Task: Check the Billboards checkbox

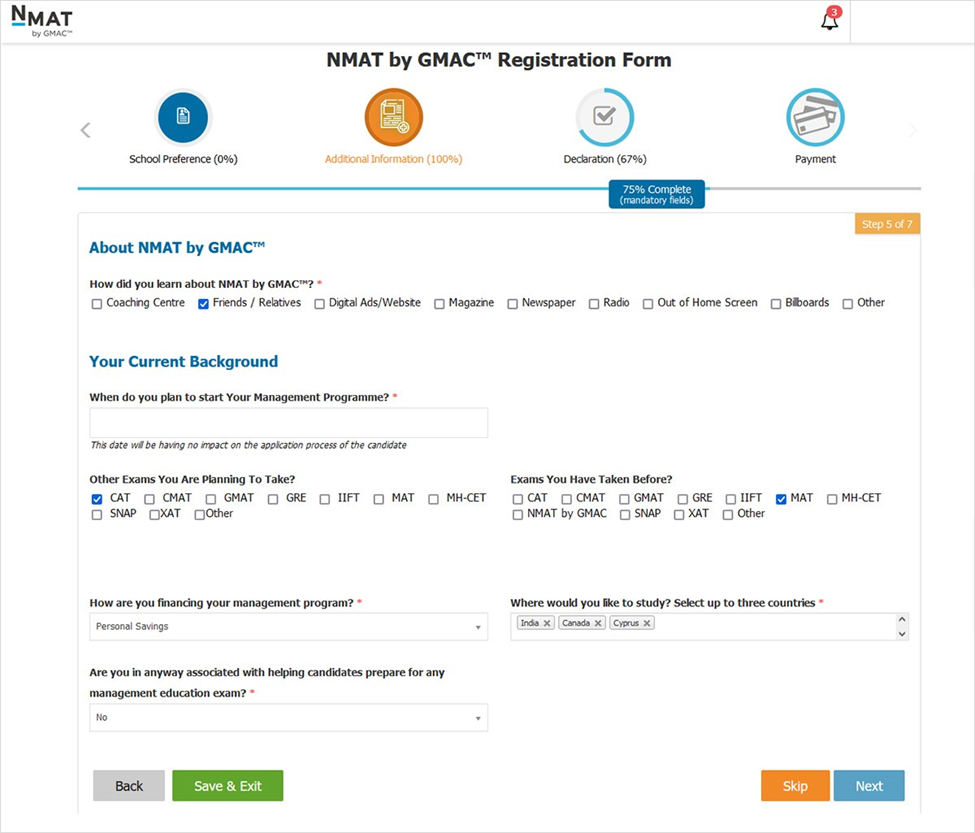Action: (x=776, y=304)
